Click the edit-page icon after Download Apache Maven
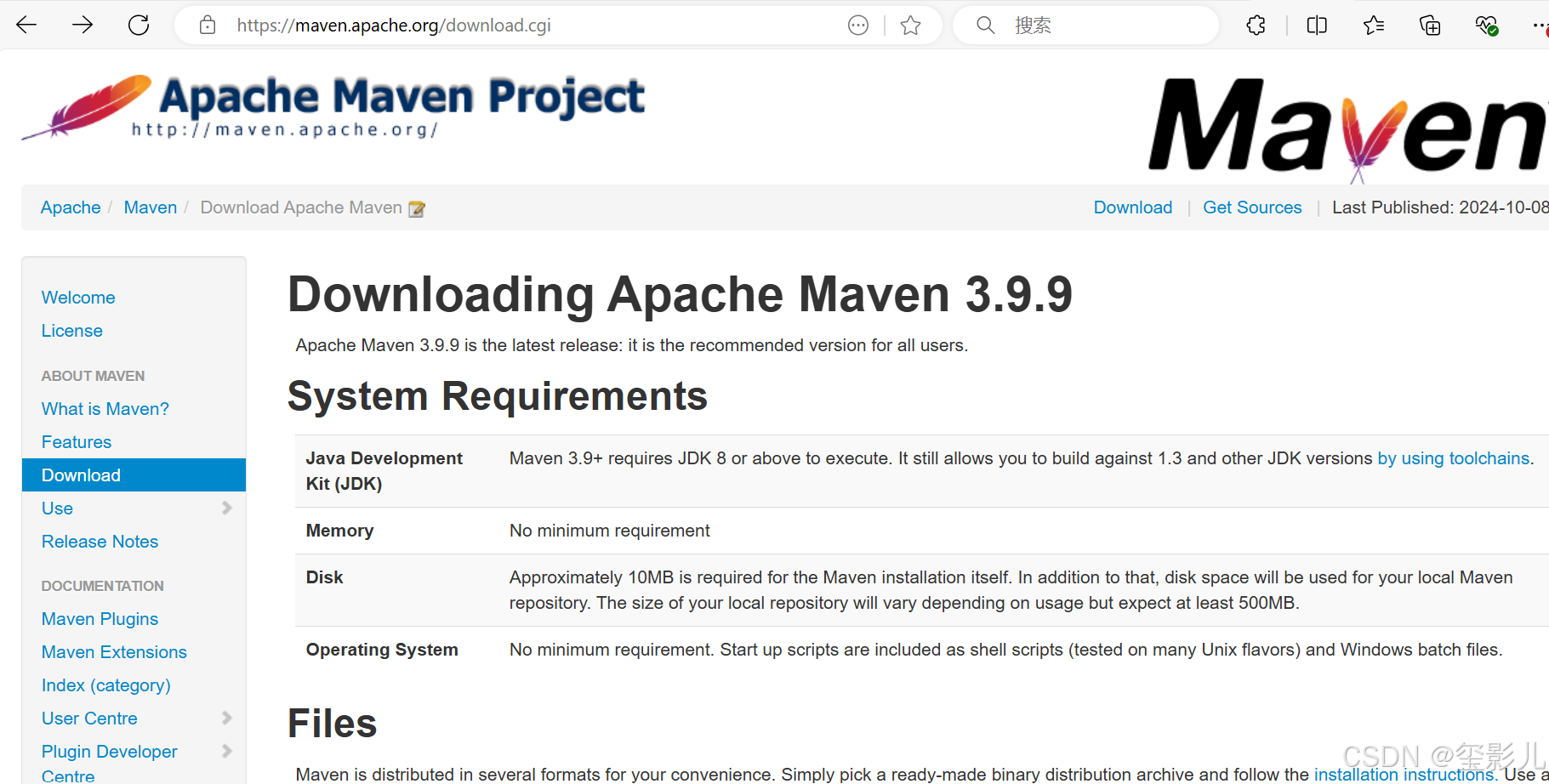 point(417,208)
